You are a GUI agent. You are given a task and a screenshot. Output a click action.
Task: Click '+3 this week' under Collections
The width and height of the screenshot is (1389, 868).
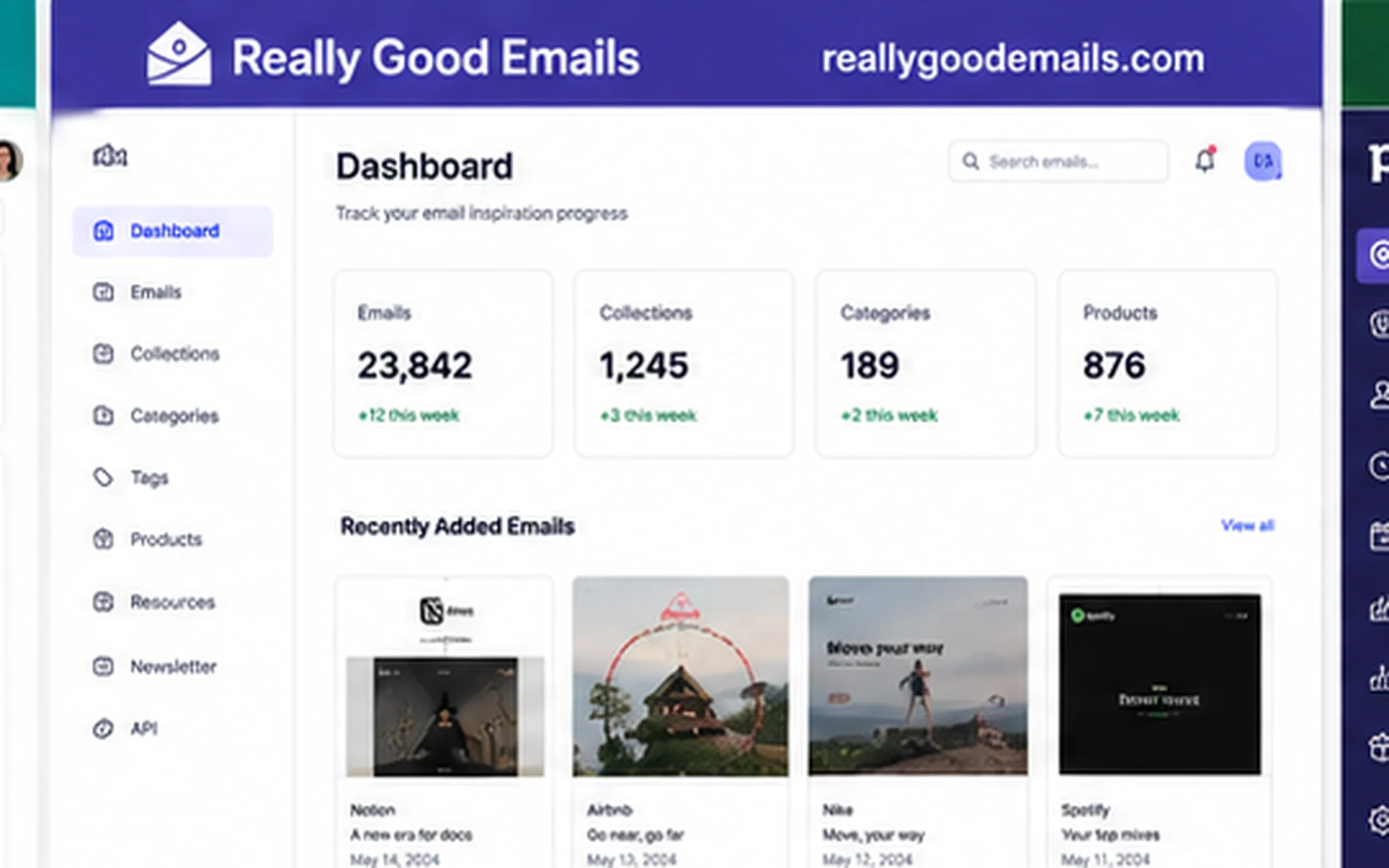coord(648,415)
